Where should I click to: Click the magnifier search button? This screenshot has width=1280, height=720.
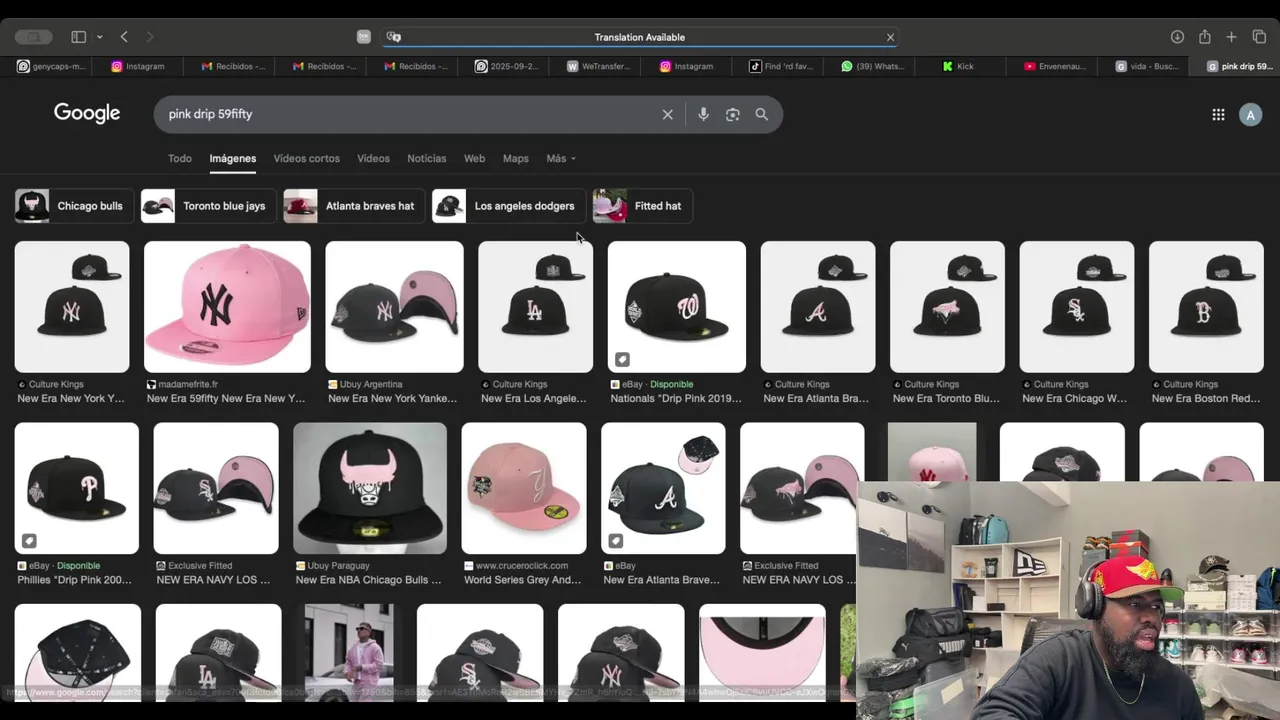[762, 114]
